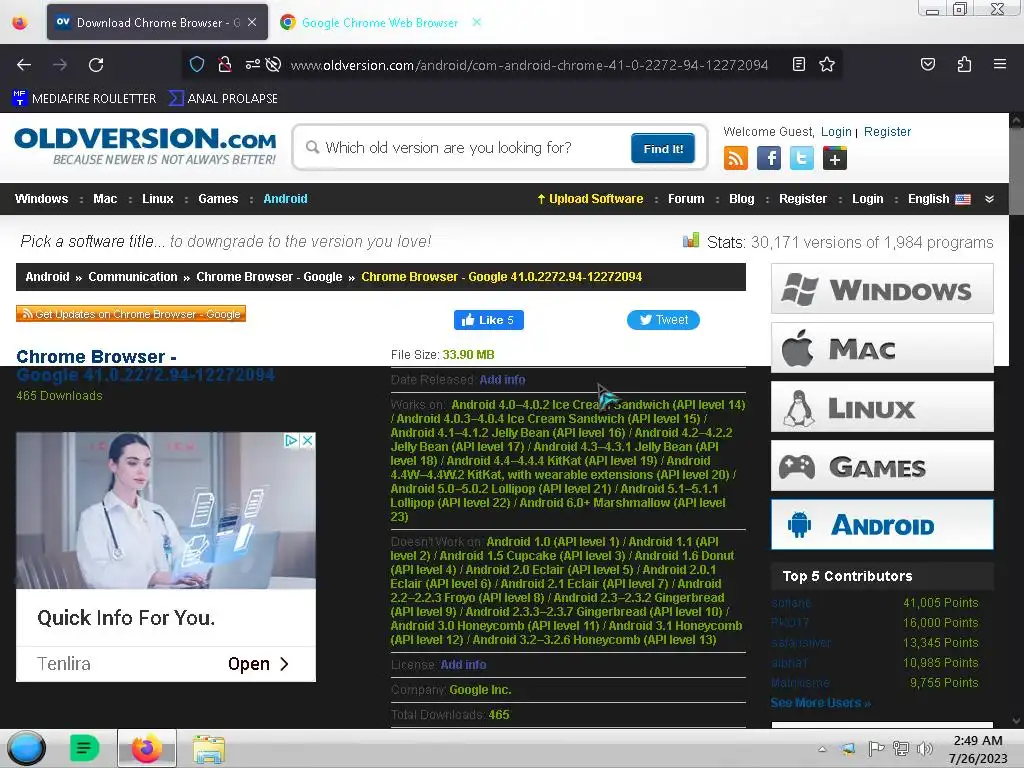This screenshot has width=1024, height=768.
Task: Close the advertisement with the X icon
Action: [308, 441]
